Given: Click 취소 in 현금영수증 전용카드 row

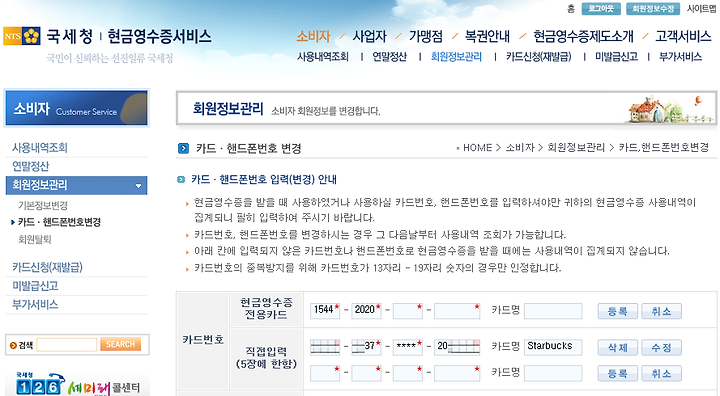Looking at the screenshot, I should 661,311.
